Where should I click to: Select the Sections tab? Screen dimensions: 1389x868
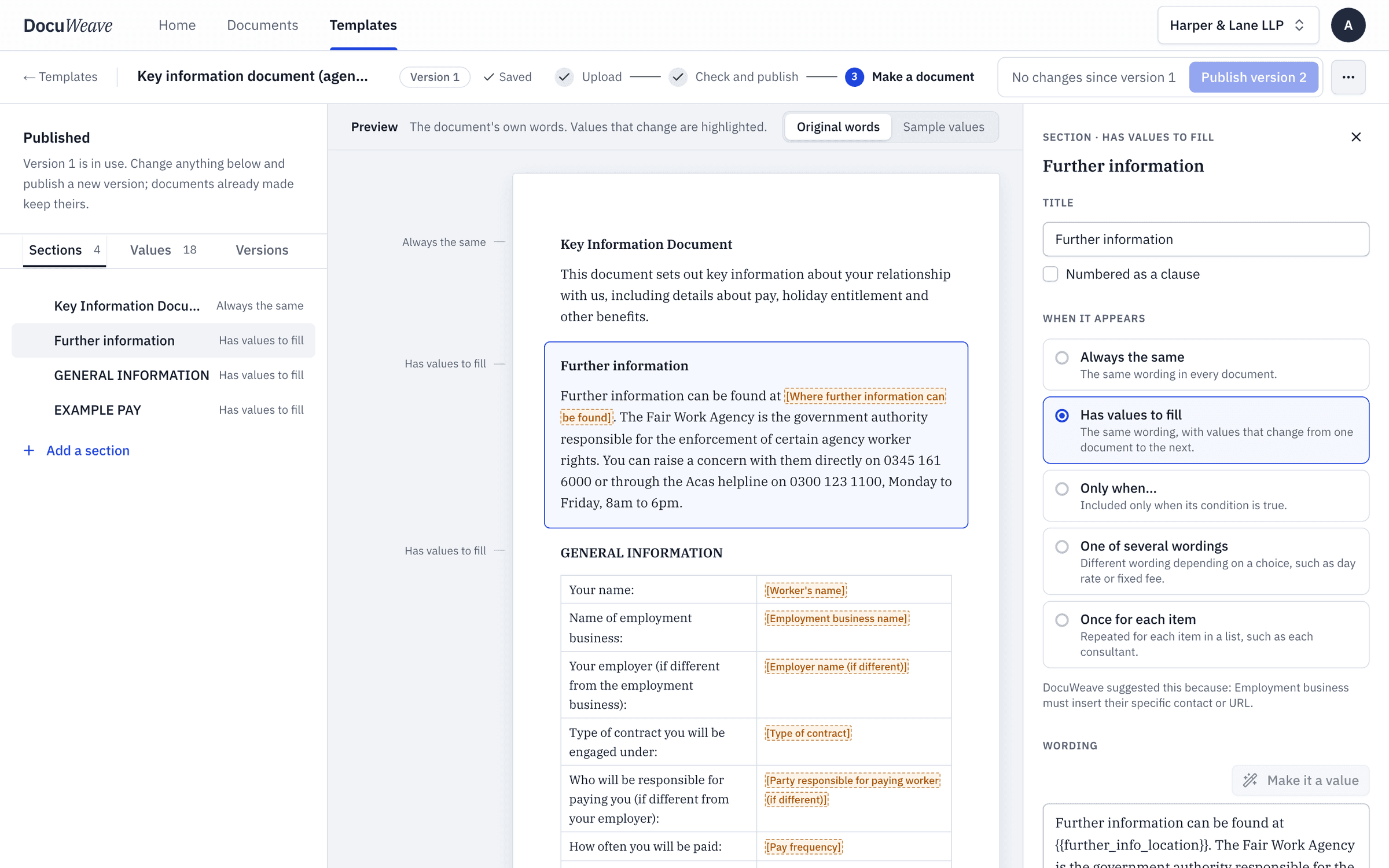(64, 250)
